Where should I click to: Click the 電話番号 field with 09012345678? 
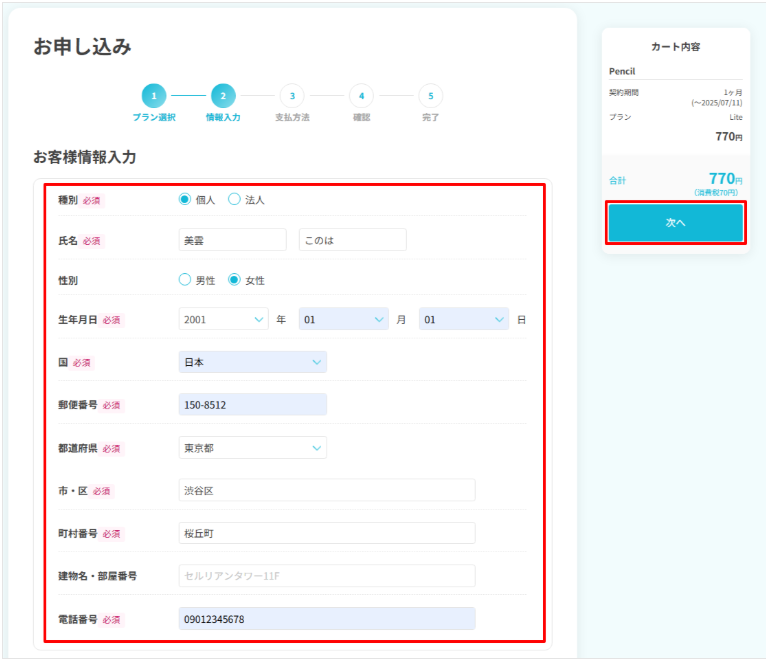coord(327,619)
